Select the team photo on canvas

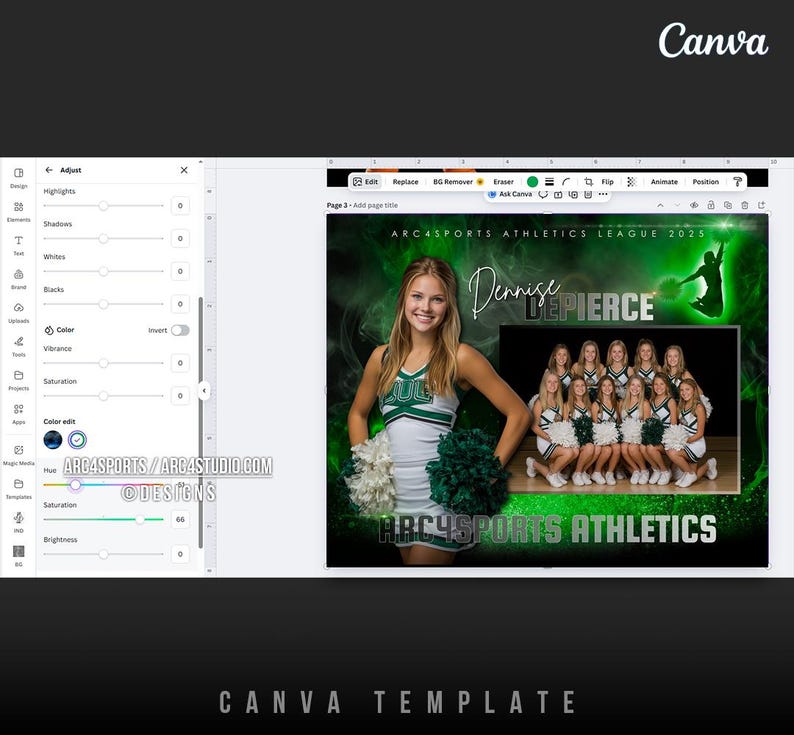click(x=620, y=410)
